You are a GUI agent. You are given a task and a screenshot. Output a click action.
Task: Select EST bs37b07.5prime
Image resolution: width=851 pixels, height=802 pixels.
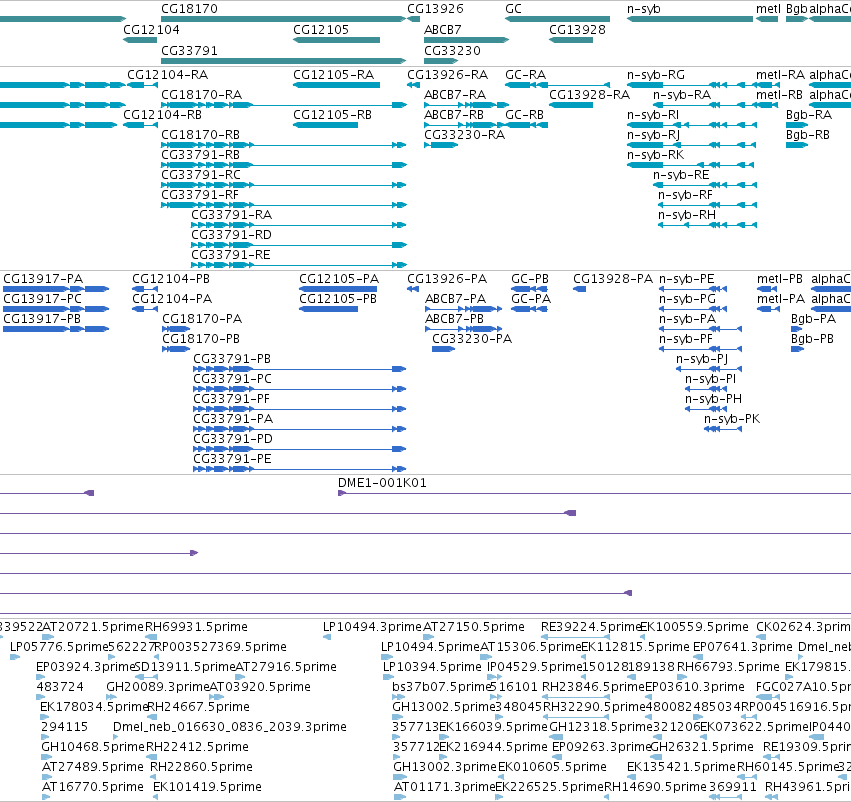pos(441,687)
